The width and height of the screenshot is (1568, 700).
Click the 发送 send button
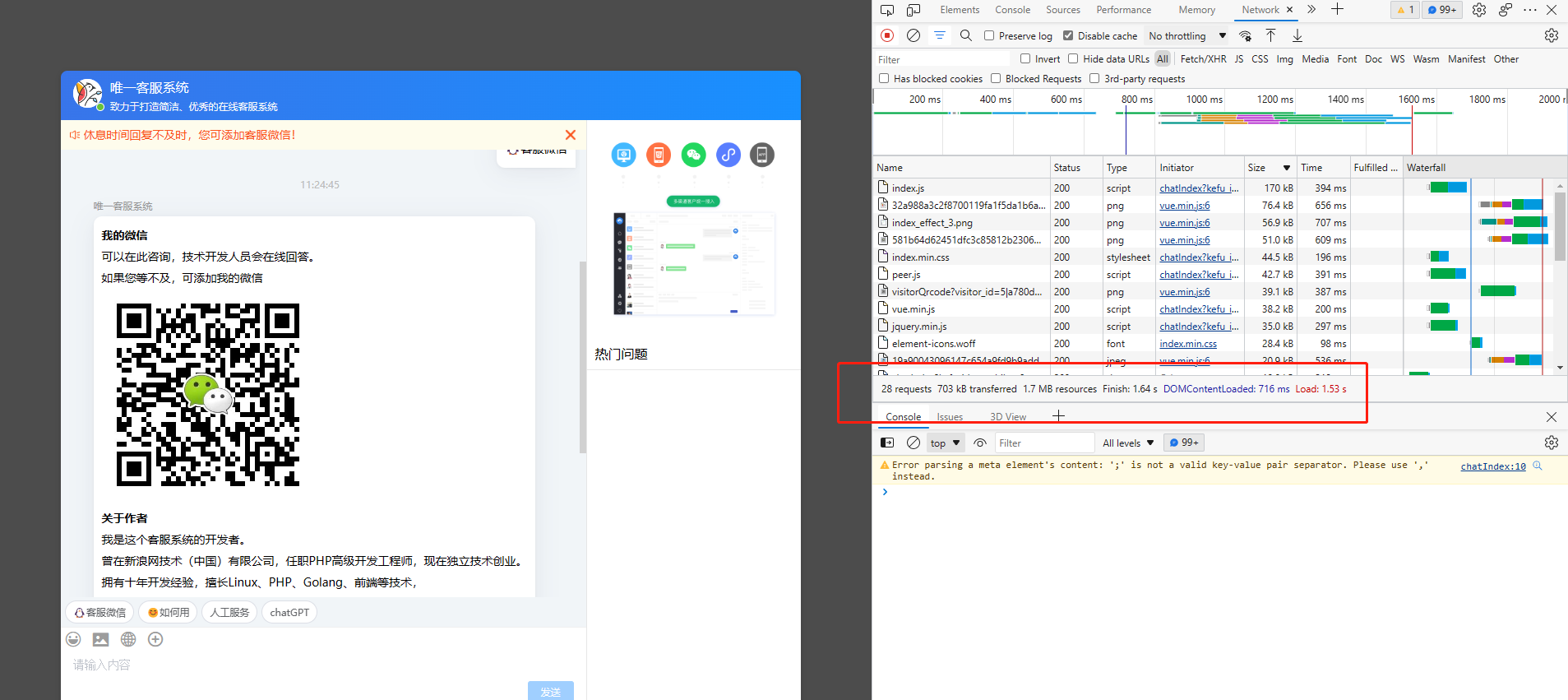tap(551, 691)
